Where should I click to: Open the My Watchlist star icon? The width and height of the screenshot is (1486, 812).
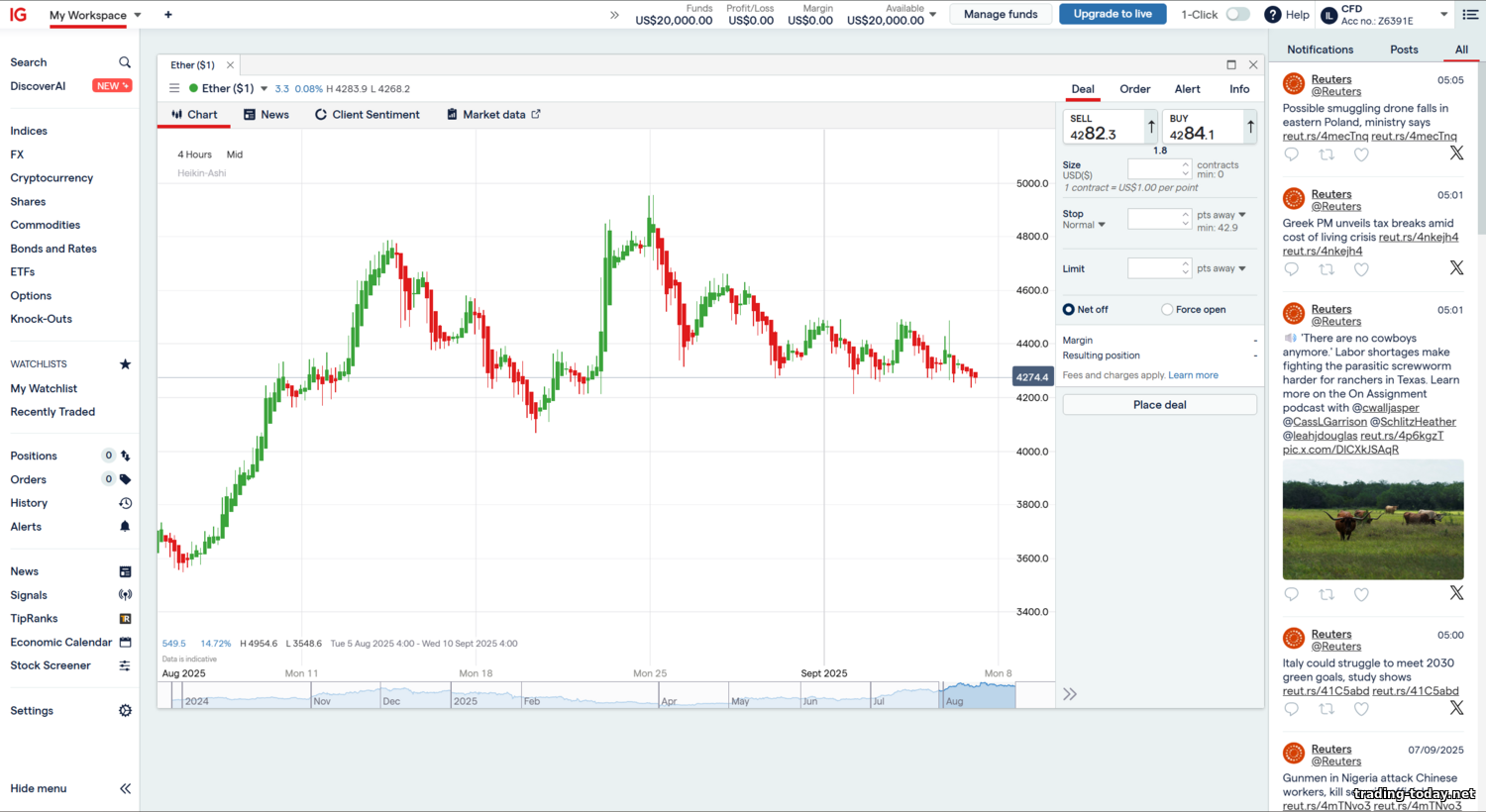click(125, 364)
